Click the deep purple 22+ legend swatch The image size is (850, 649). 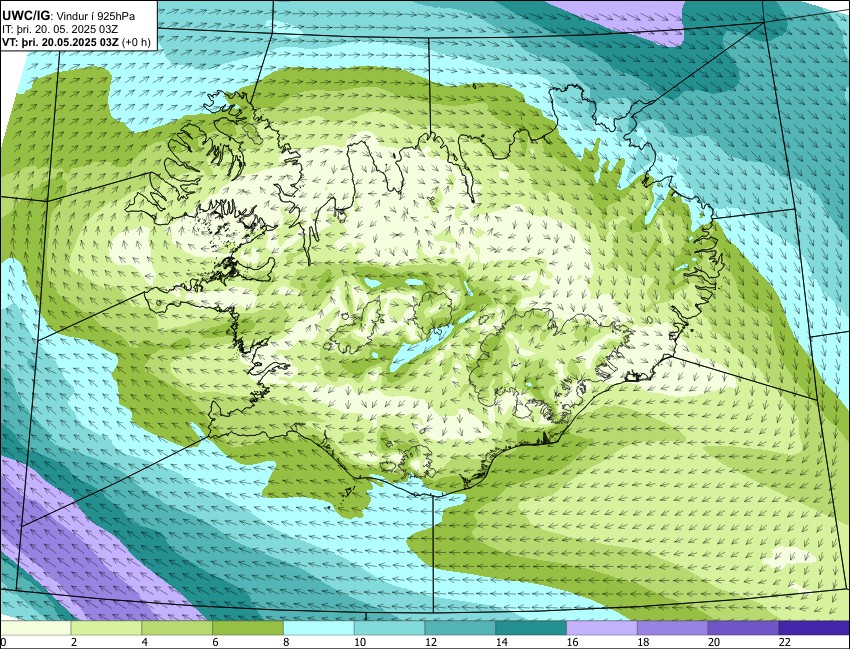pyautogui.click(x=814, y=628)
